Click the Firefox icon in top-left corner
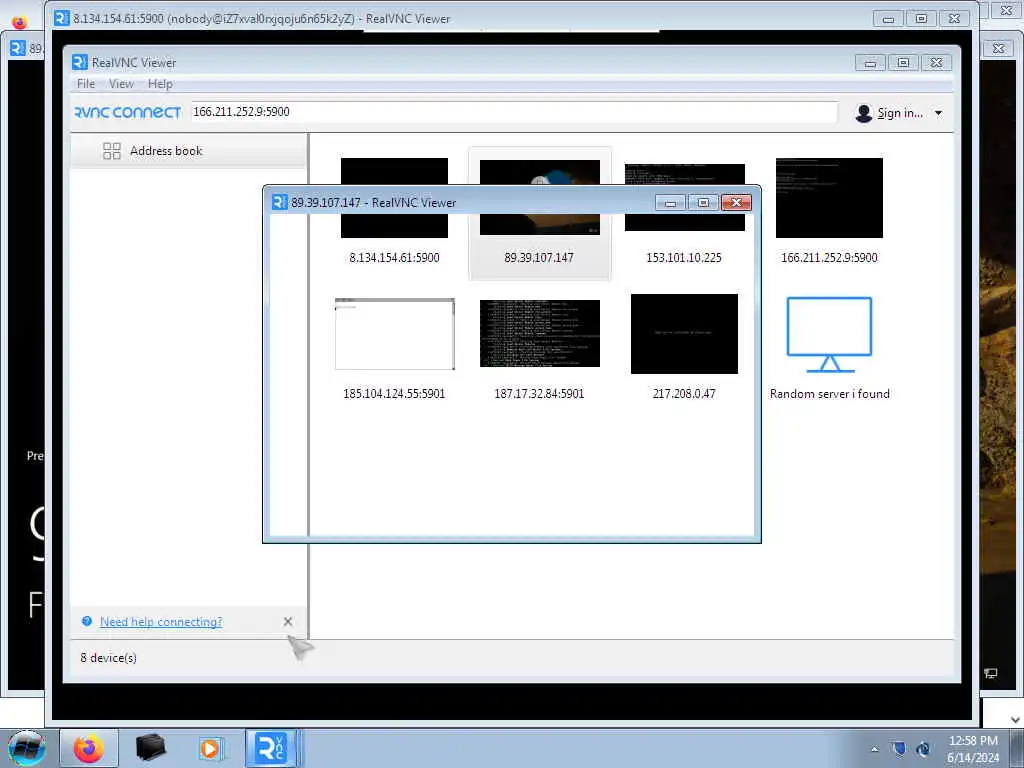The image size is (1024, 768). point(20,22)
